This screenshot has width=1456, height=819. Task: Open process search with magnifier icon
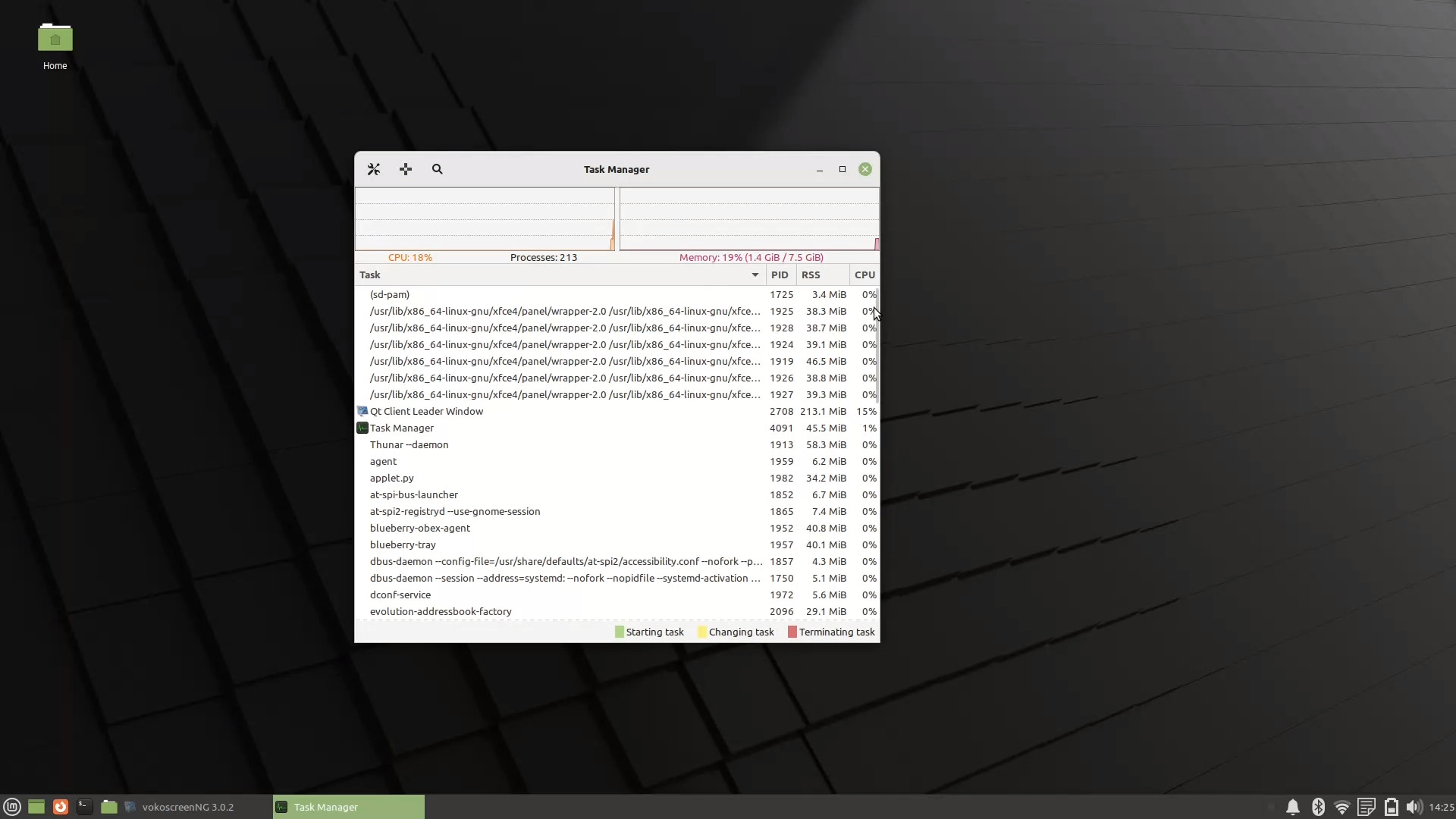click(x=437, y=169)
